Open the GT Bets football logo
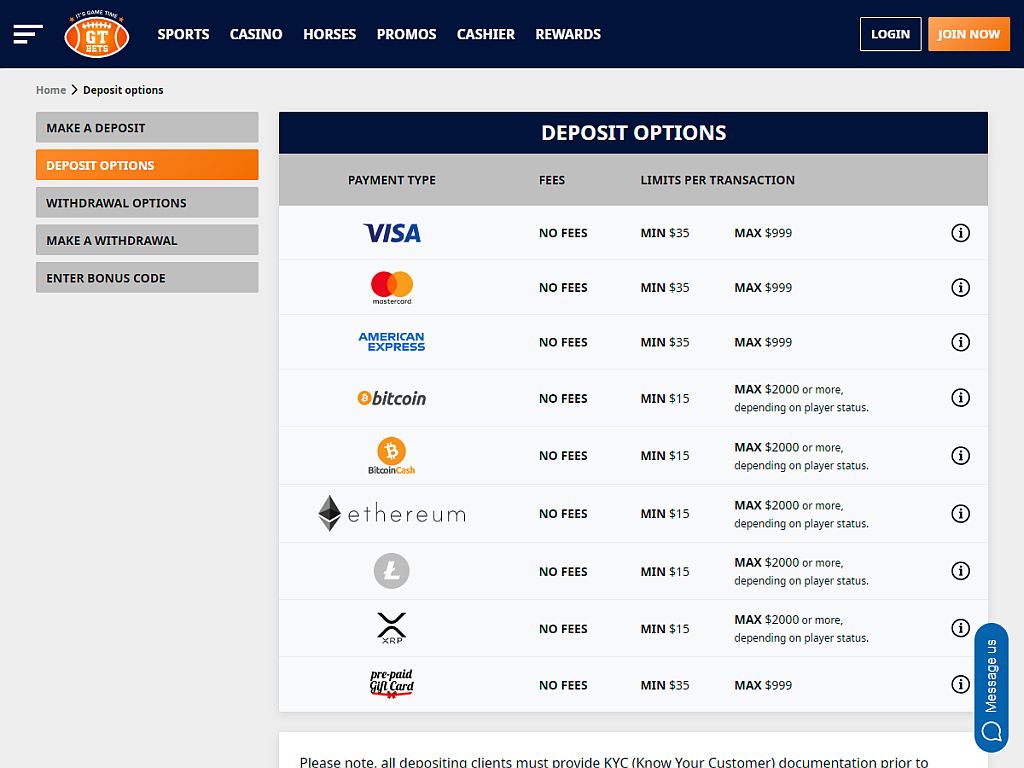 click(x=96, y=34)
